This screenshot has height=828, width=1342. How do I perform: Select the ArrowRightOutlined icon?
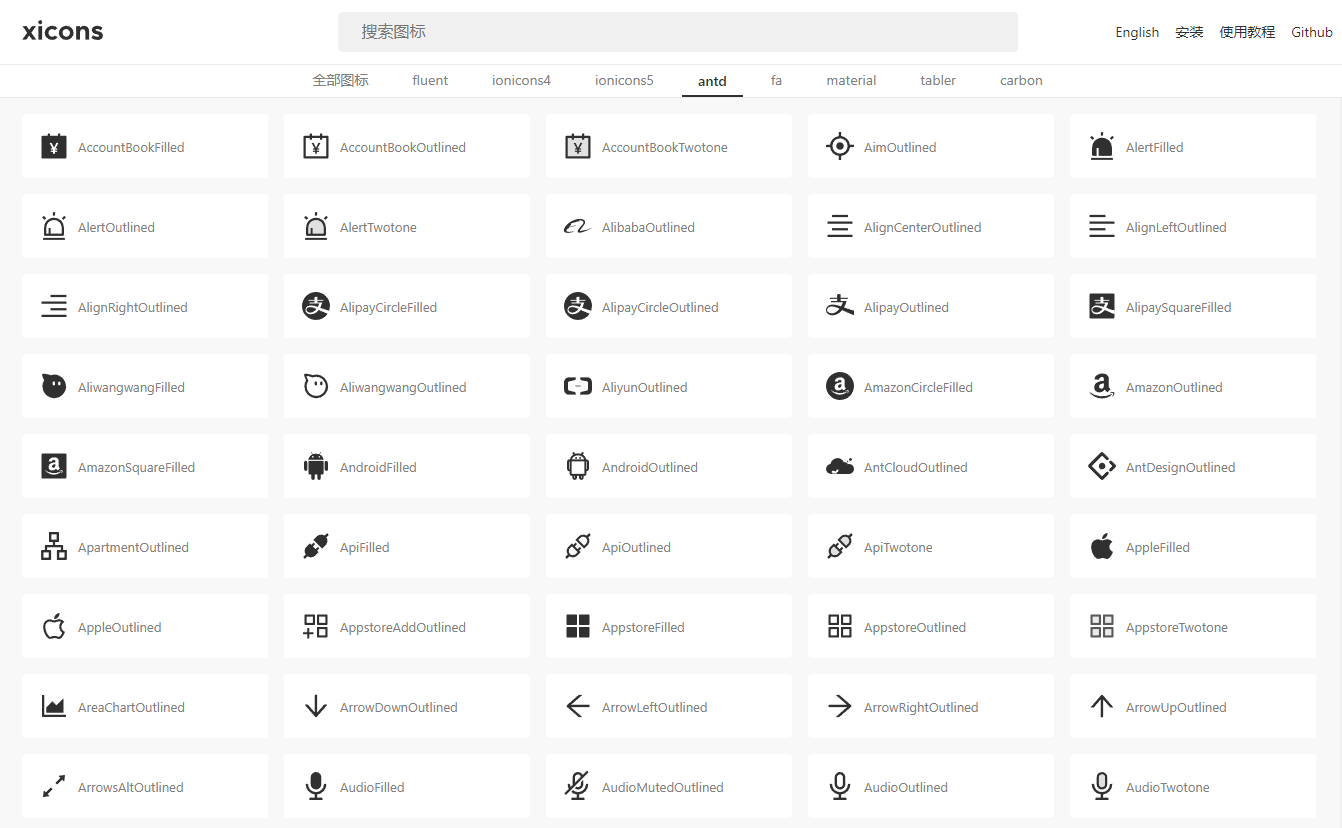click(x=840, y=707)
